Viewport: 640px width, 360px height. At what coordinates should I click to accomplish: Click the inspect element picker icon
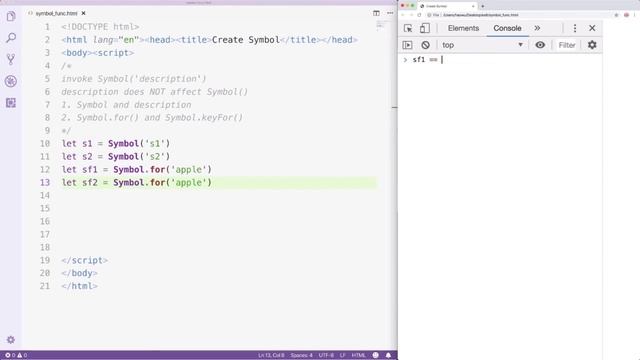click(408, 28)
